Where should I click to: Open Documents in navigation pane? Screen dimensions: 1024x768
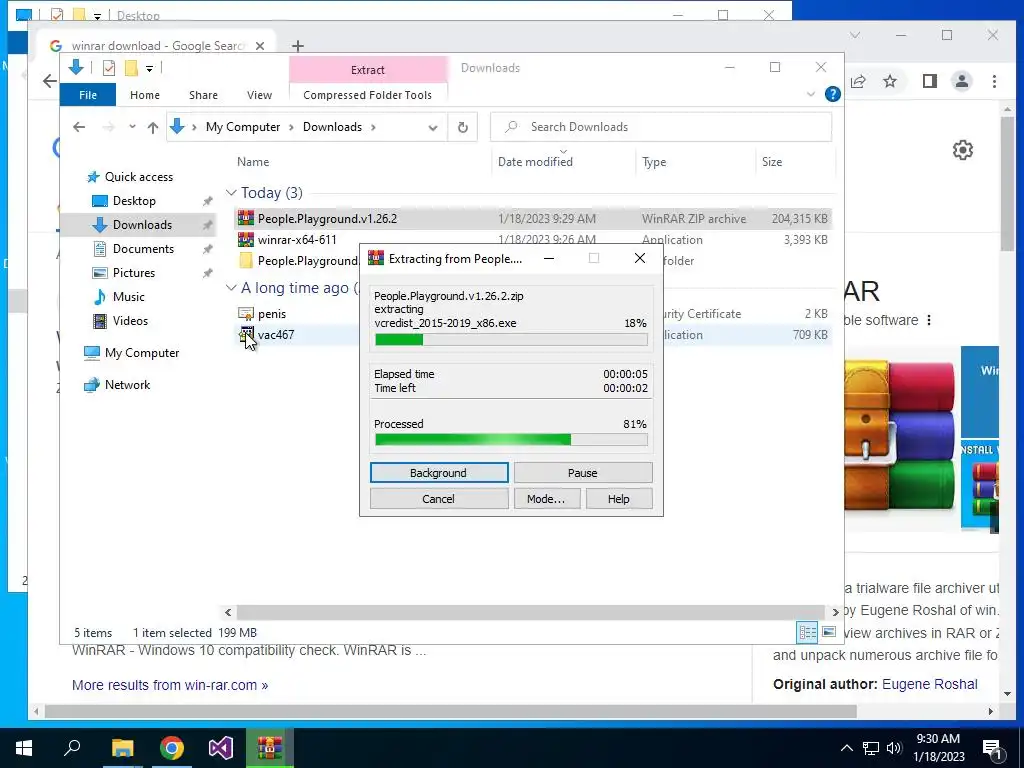point(143,249)
